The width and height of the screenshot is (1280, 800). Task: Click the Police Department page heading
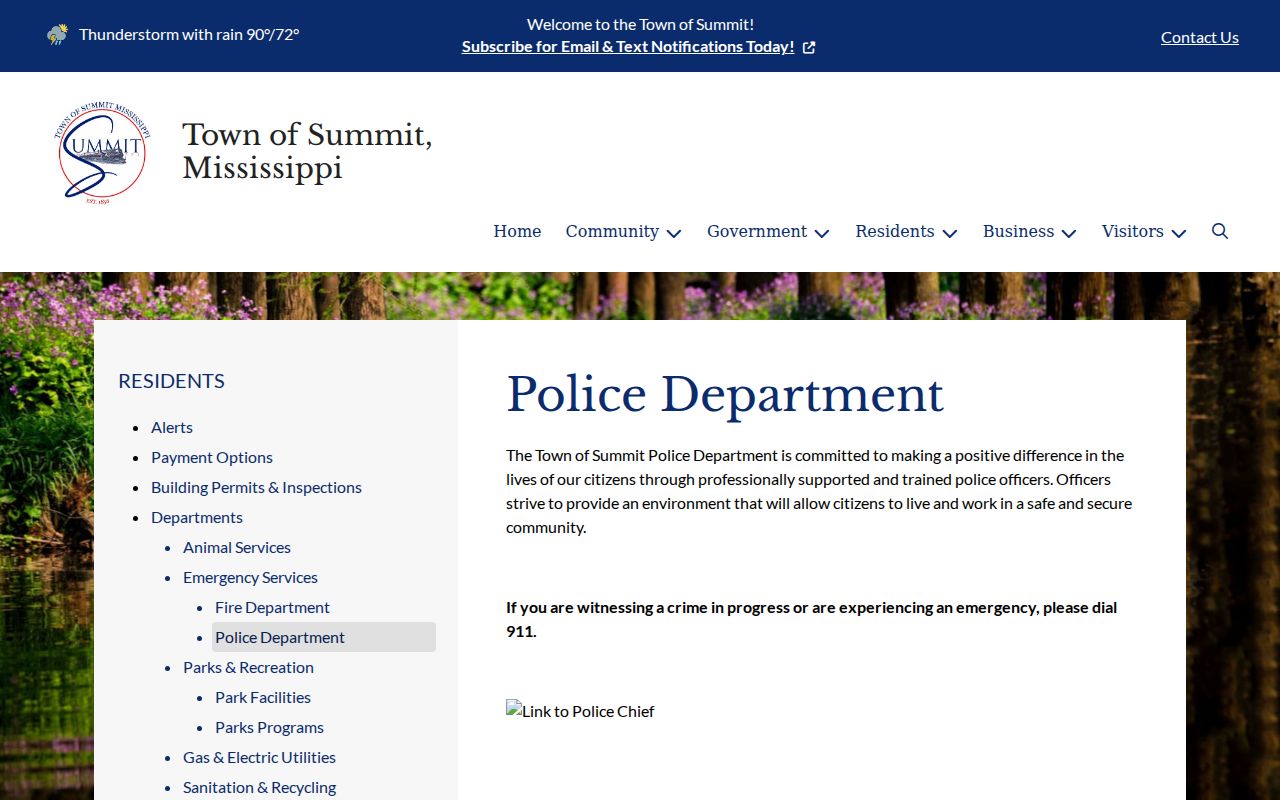point(725,394)
